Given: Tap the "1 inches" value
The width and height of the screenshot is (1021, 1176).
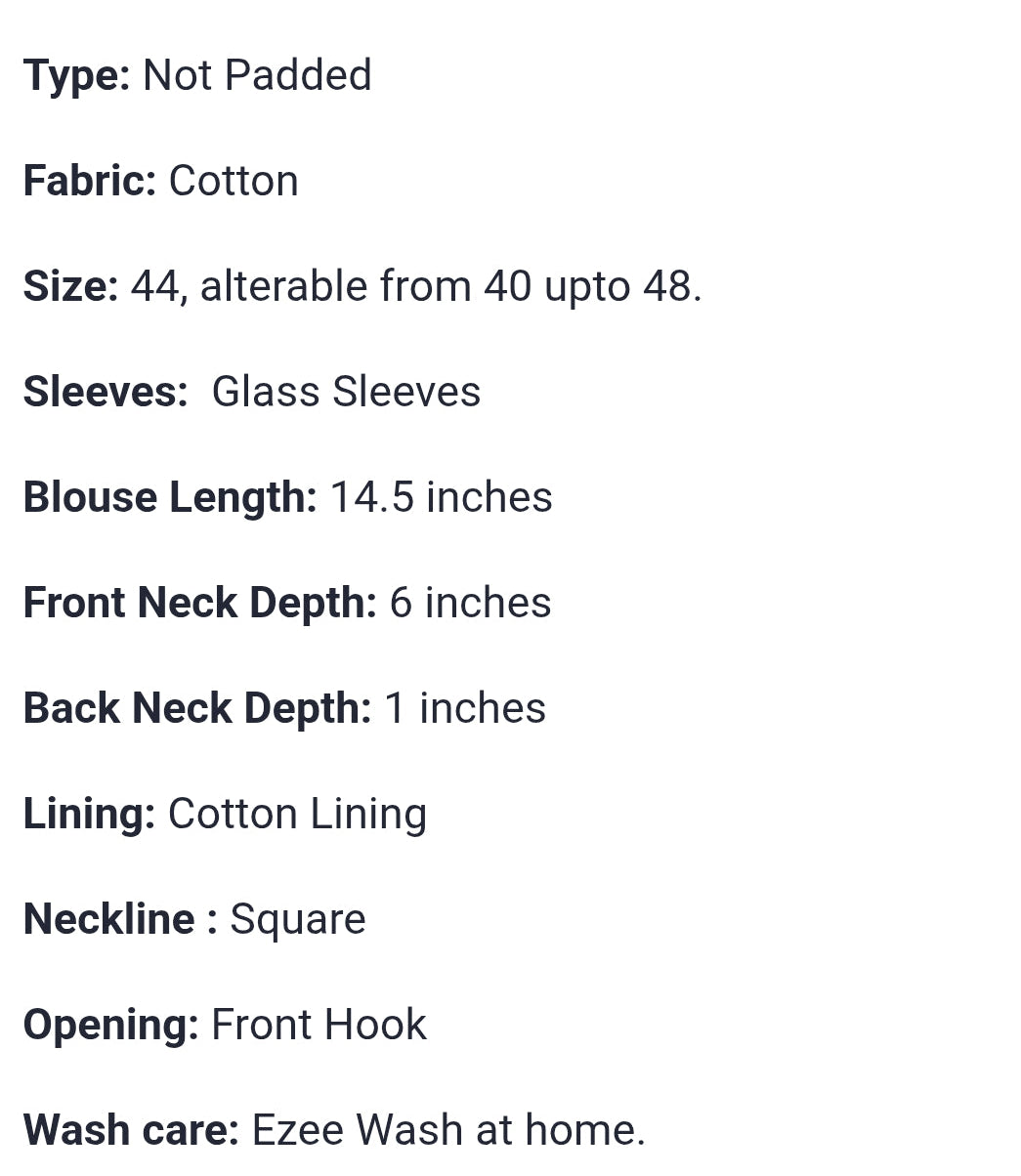Looking at the screenshot, I should click(465, 709).
